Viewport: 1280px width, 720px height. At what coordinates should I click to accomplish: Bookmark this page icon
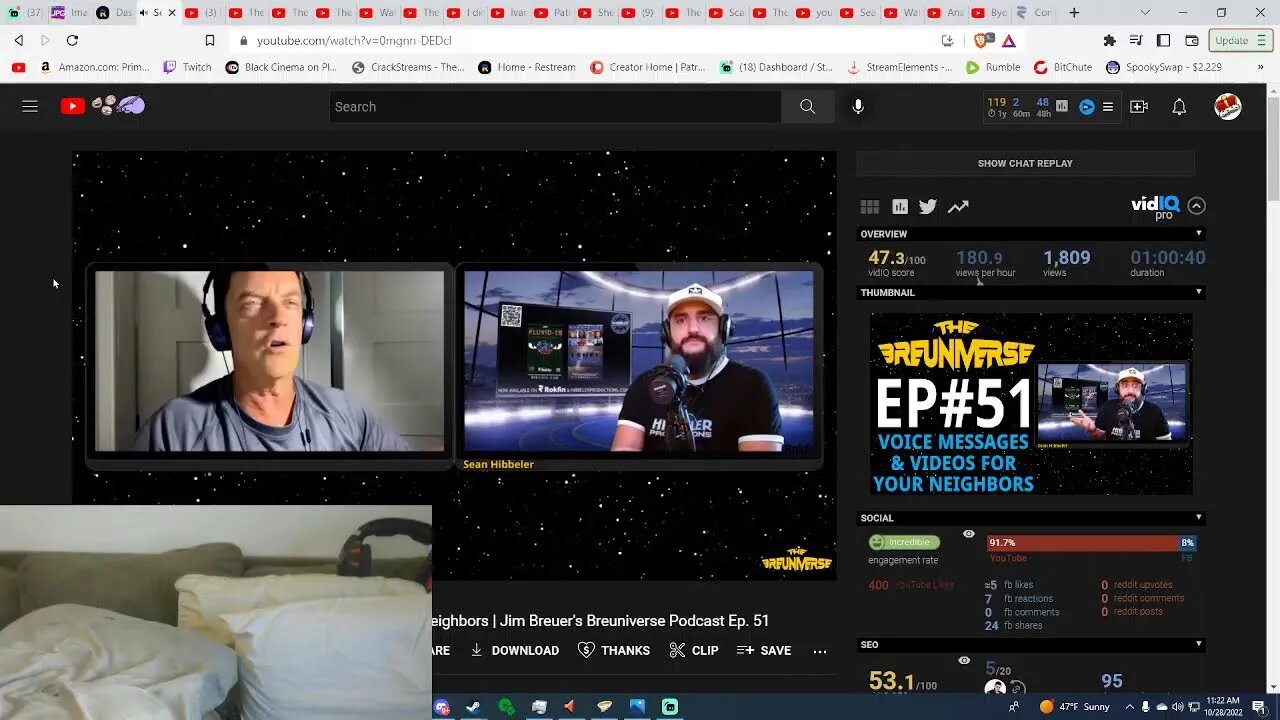[210, 41]
